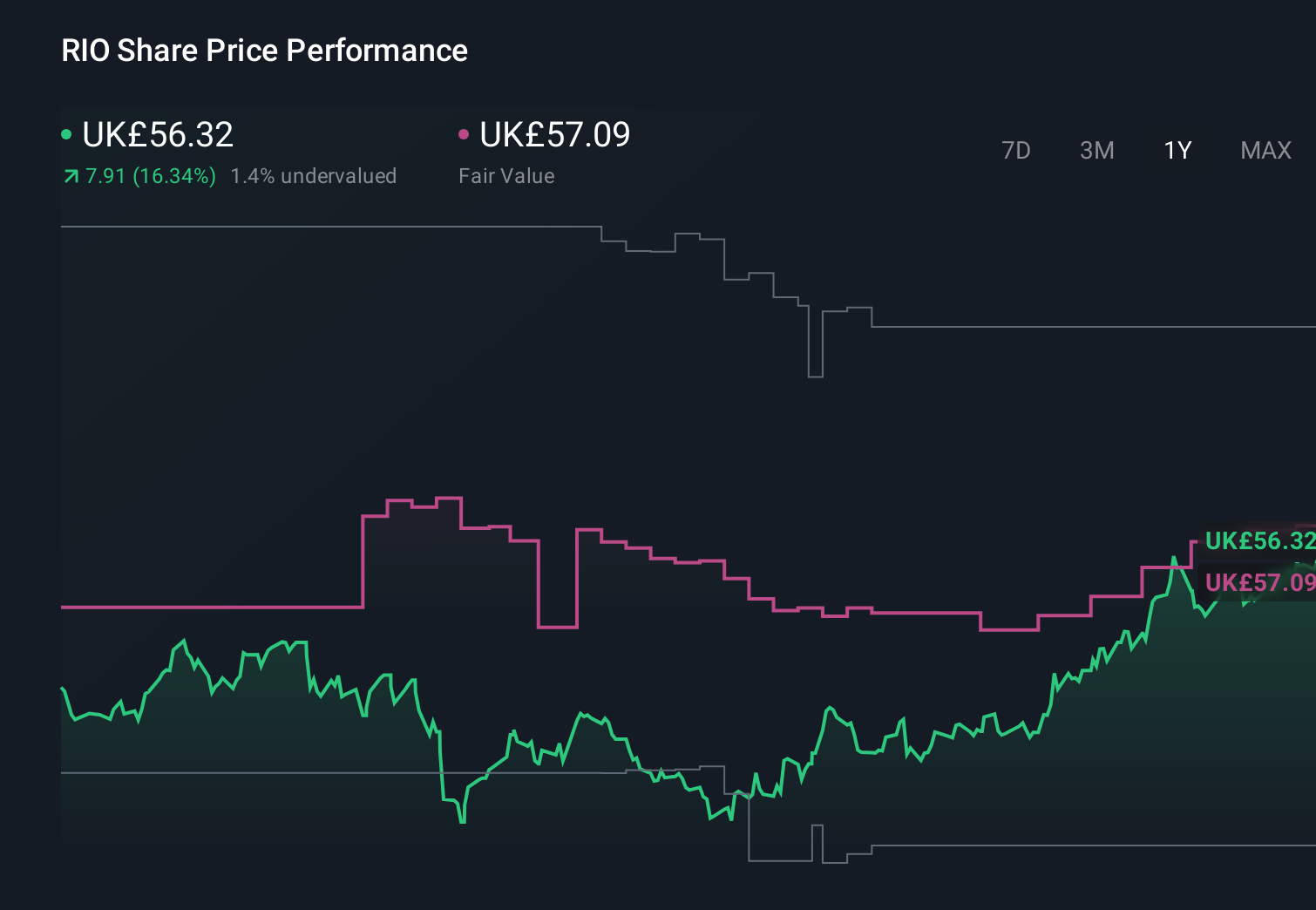Switch to the 7D time range
The width and height of the screenshot is (1316, 910).
pyautogui.click(x=1016, y=150)
